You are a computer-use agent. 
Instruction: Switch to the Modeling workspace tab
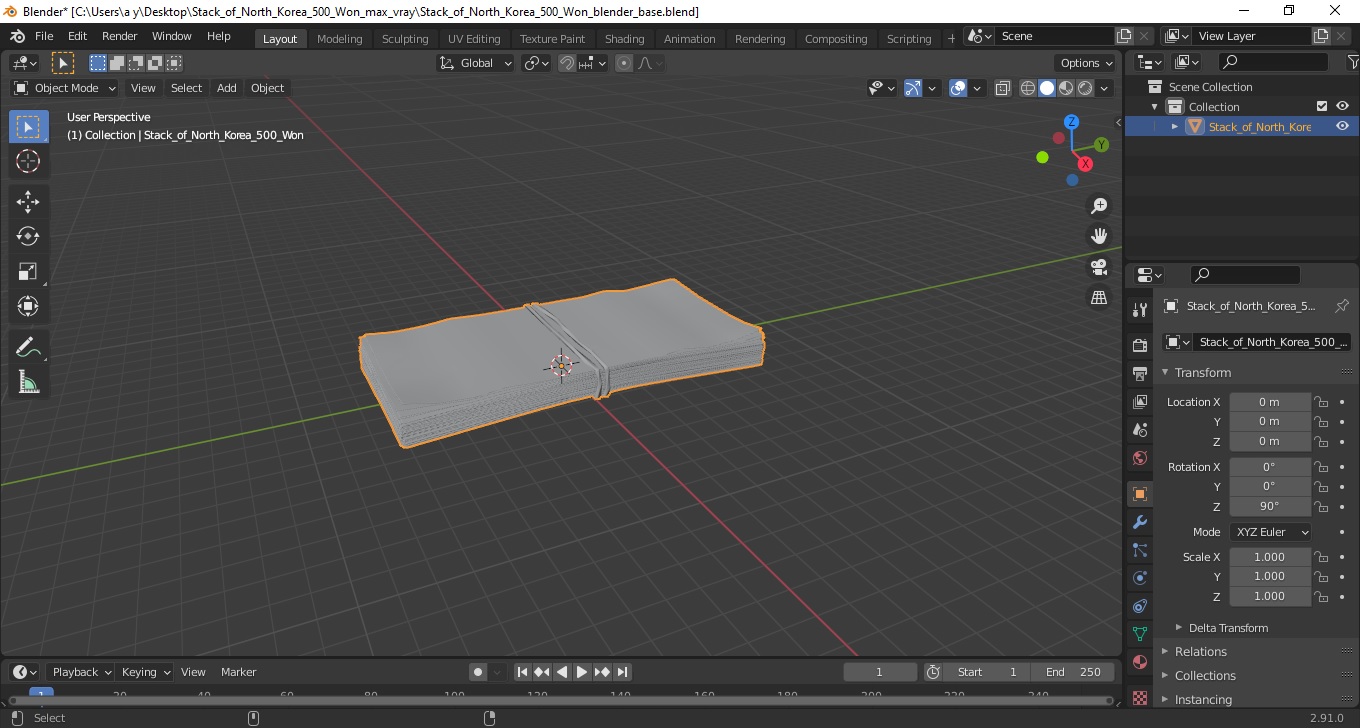point(339,39)
